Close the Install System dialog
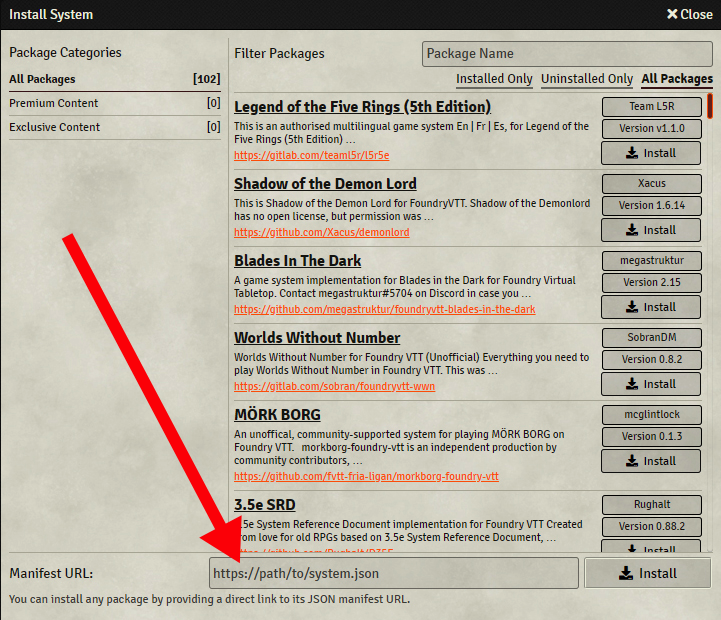Image resolution: width=721 pixels, height=620 pixels. coord(689,14)
